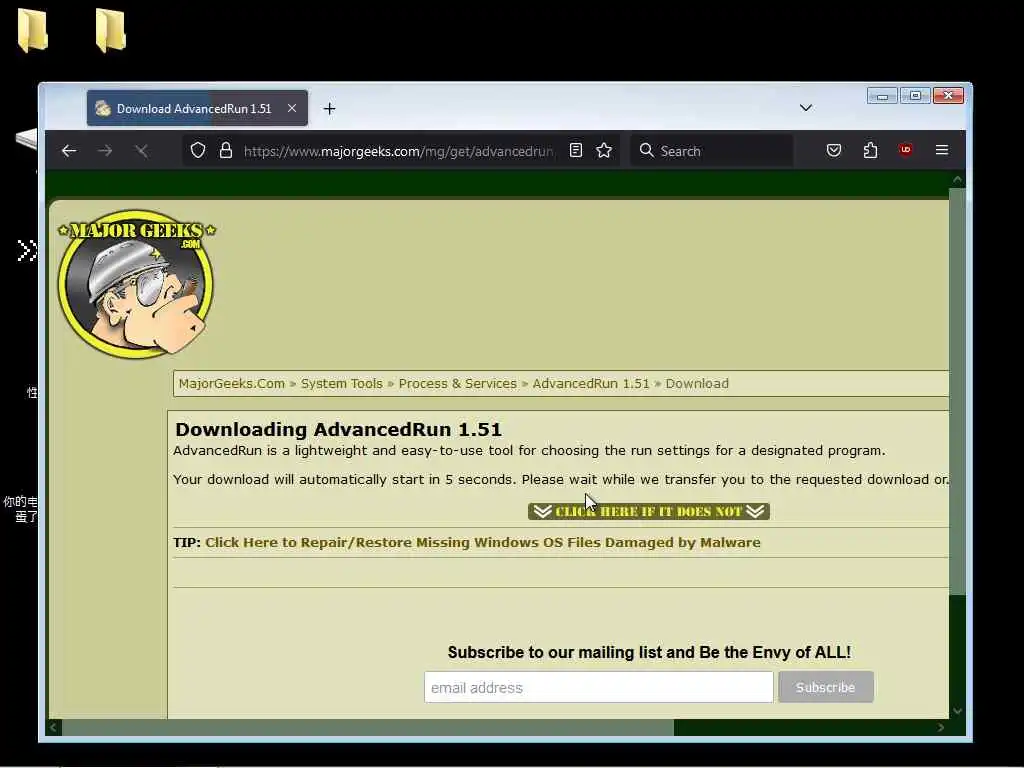The height and width of the screenshot is (768, 1024).
Task: Save page to Pocket icon
Action: tap(834, 151)
